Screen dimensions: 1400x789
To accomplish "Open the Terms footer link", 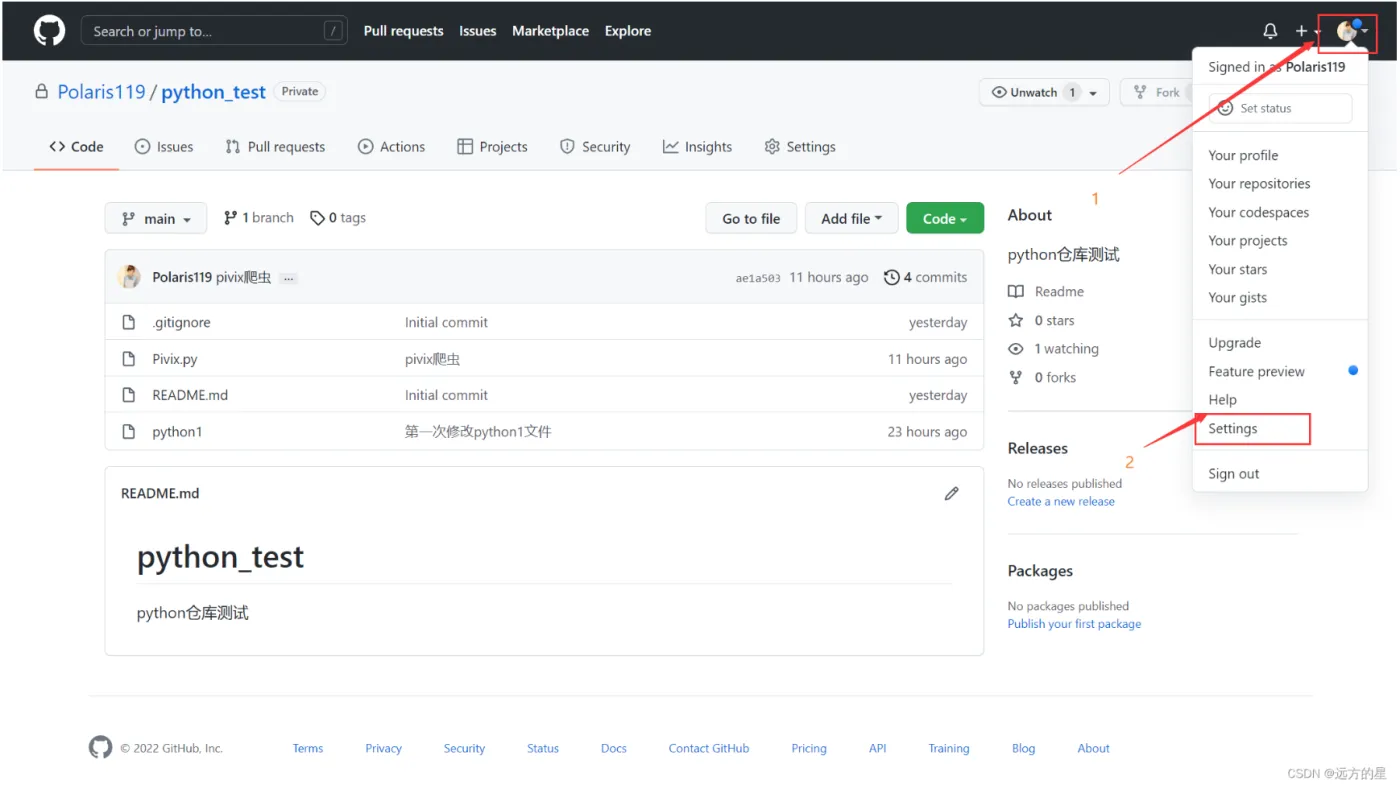I will 308,748.
